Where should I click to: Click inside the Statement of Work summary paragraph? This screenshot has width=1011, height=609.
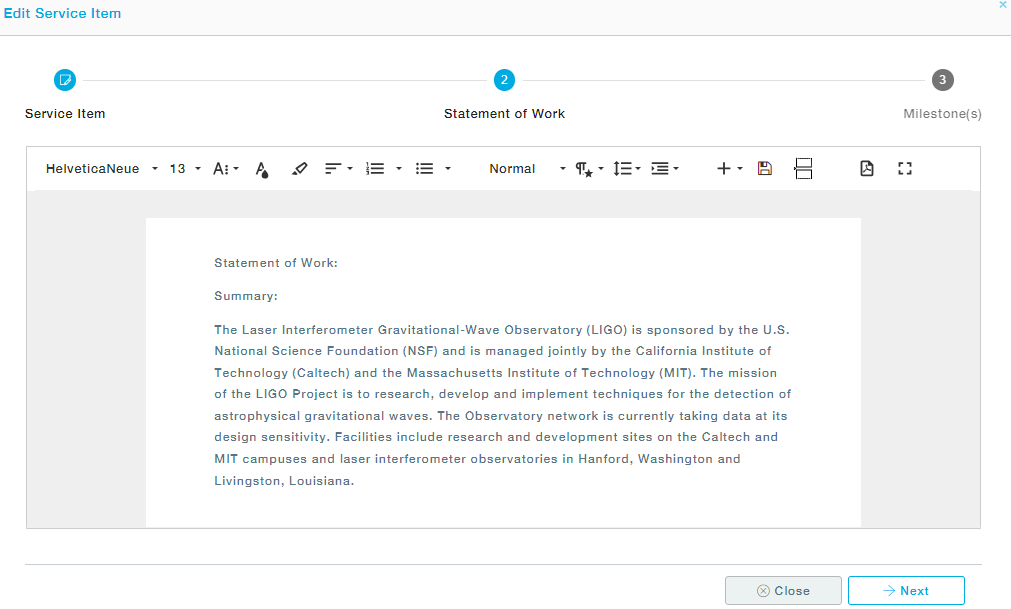502,405
